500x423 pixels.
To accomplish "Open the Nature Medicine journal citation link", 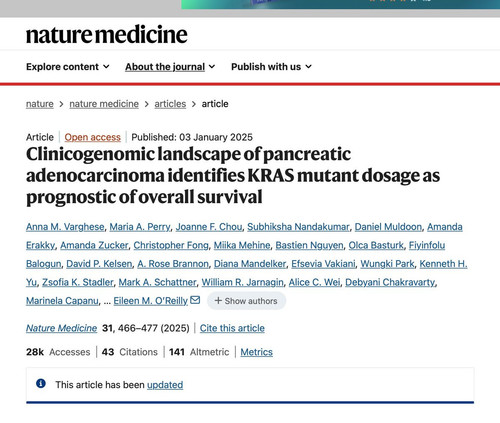I will (62, 328).
